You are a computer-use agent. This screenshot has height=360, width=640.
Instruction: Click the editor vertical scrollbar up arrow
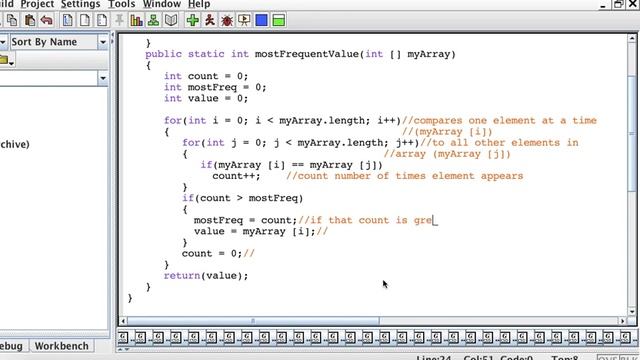click(x=632, y=38)
